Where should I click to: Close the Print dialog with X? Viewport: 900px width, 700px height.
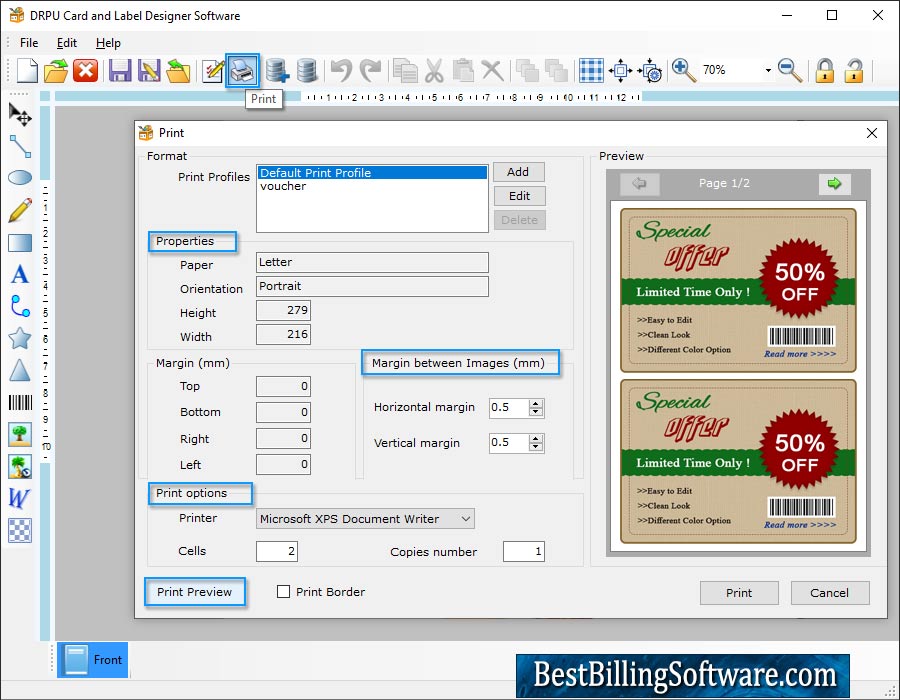coord(872,133)
